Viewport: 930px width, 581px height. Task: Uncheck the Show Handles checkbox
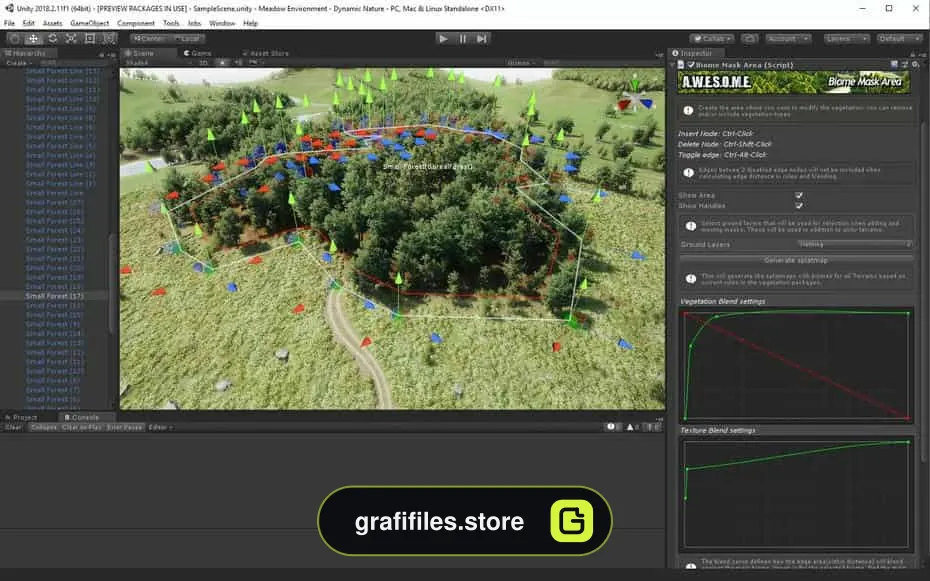[799, 206]
